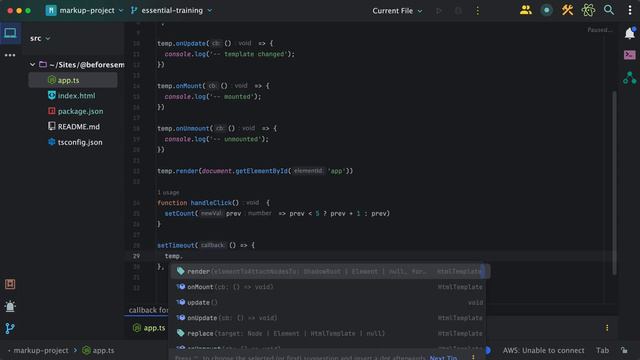
Task: Choose onUpdate completion suggestion
Action: tap(329, 318)
